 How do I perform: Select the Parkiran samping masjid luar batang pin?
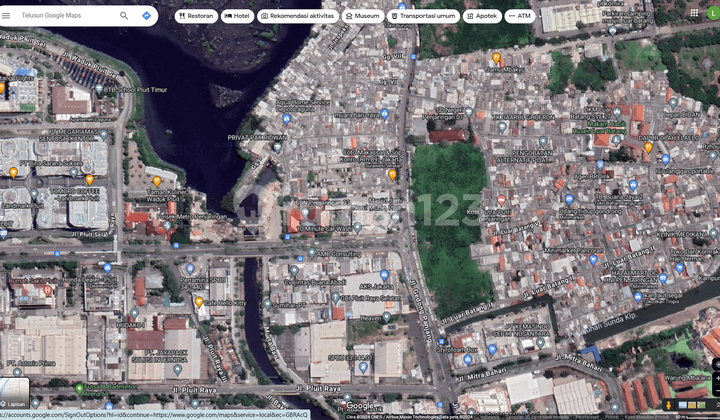pyautogui.click(x=612, y=31)
